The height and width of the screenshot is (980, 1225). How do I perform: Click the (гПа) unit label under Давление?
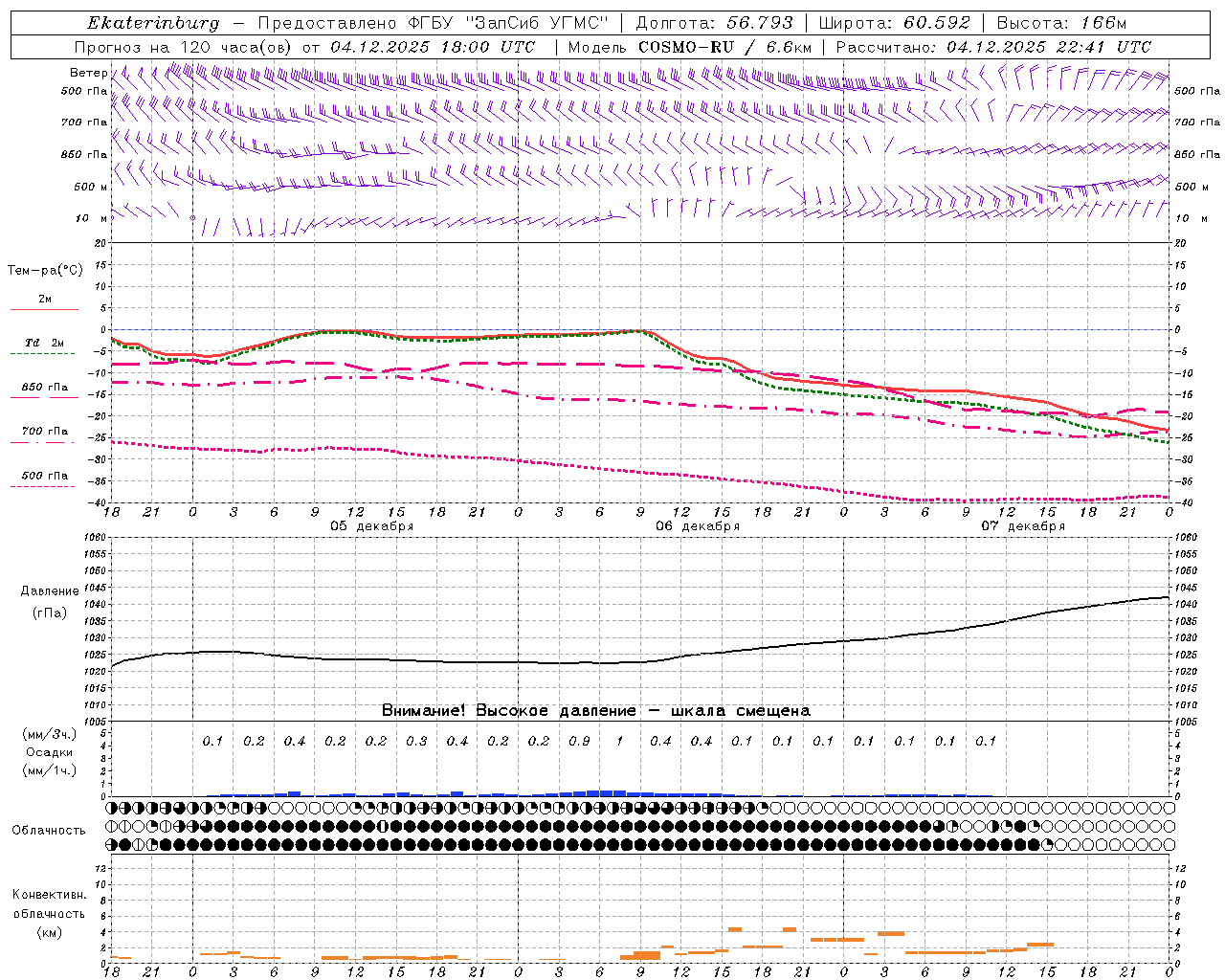click(50, 613)
